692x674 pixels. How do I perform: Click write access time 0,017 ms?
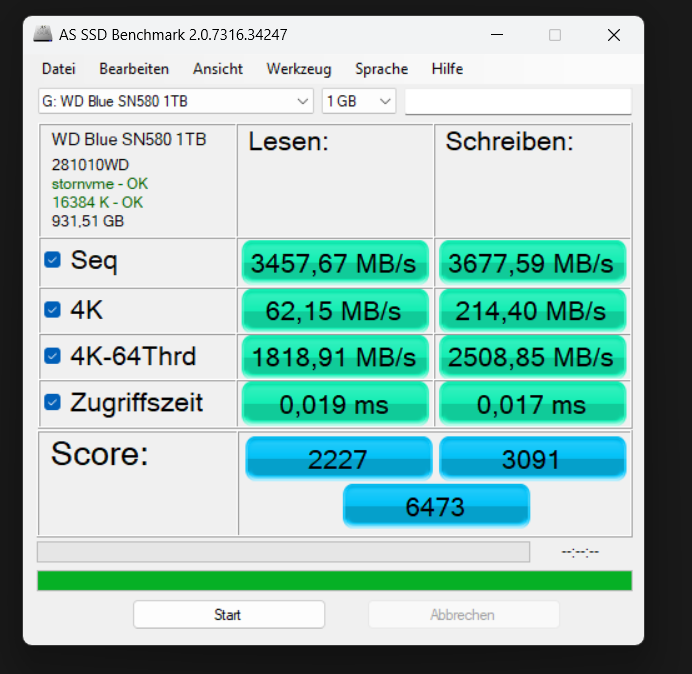[532, 404]
